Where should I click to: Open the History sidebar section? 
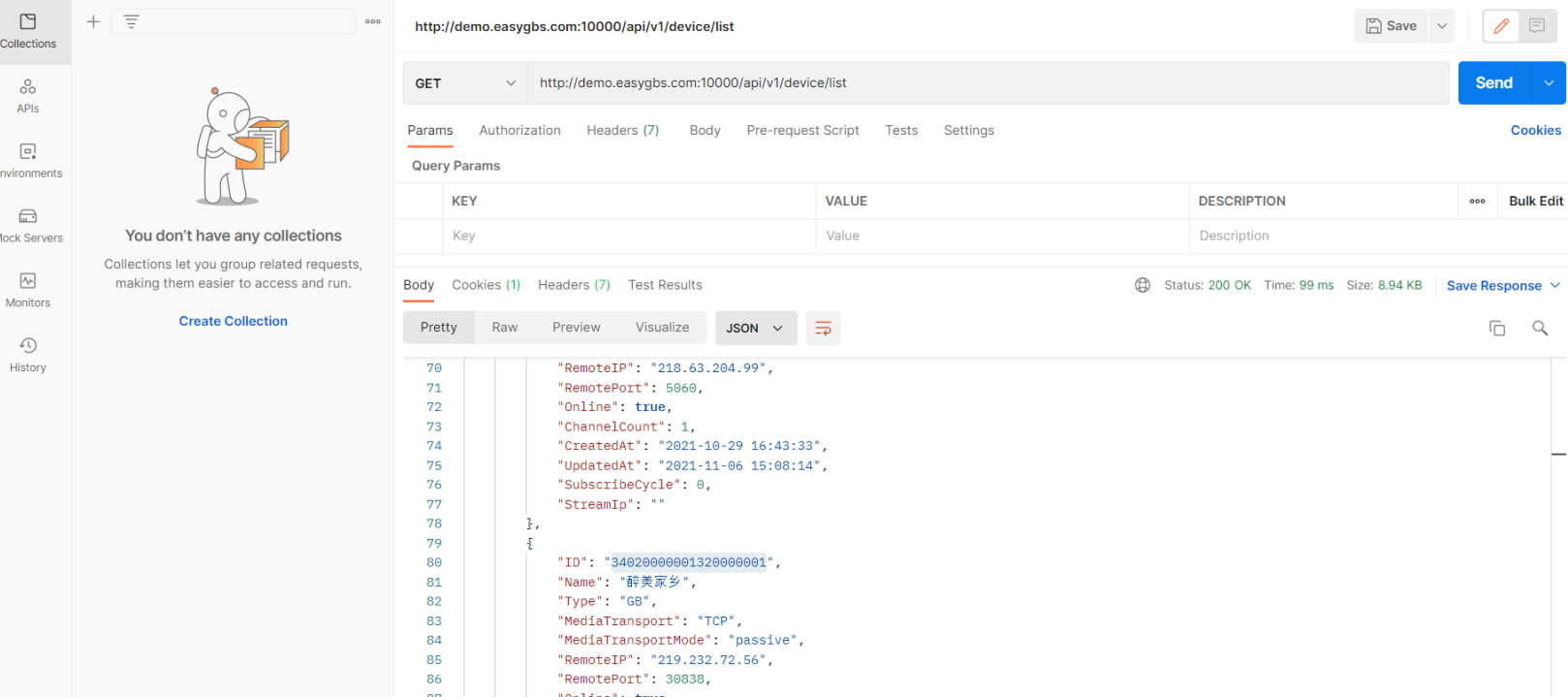[28, 354]
